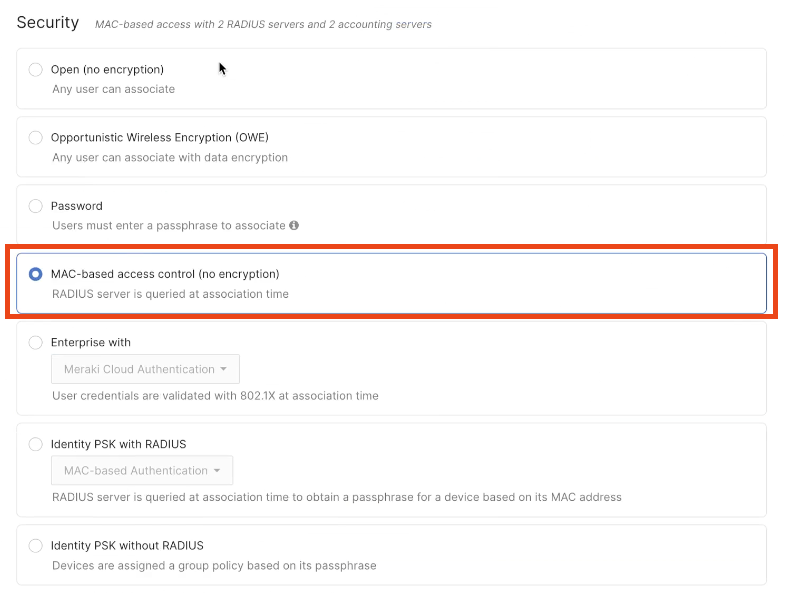Select Identity PSK with RADIUS radio button
Image resolution: width=786 pixels, height=597 pixels.
(x=36, y=444)
